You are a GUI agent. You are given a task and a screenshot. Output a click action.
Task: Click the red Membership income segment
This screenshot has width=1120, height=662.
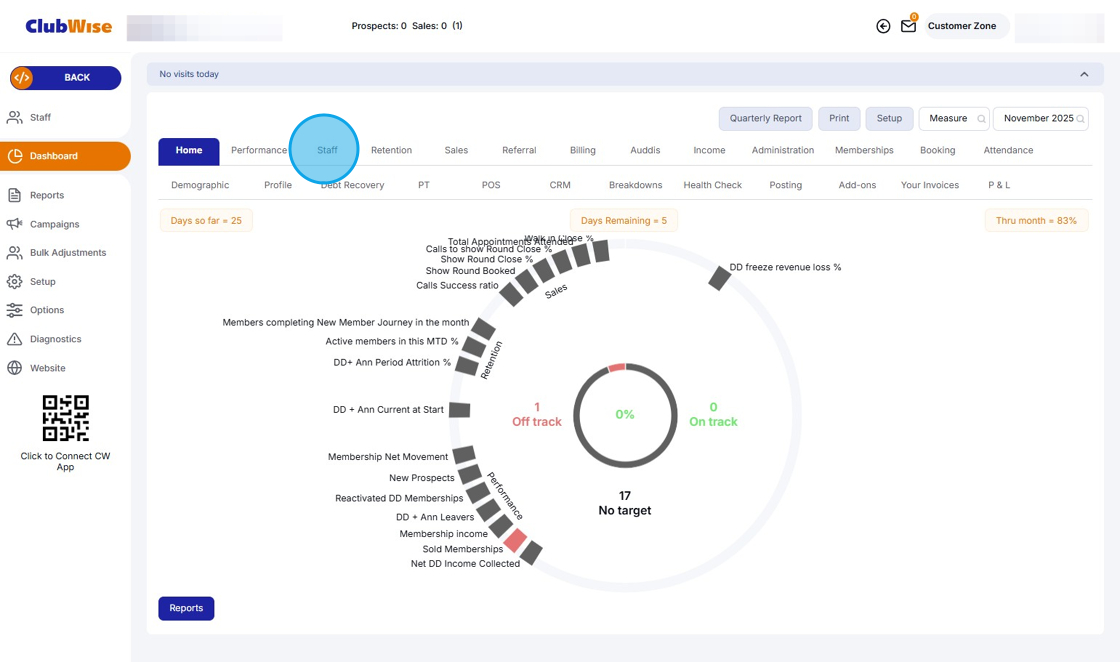(x=515, y=540)
